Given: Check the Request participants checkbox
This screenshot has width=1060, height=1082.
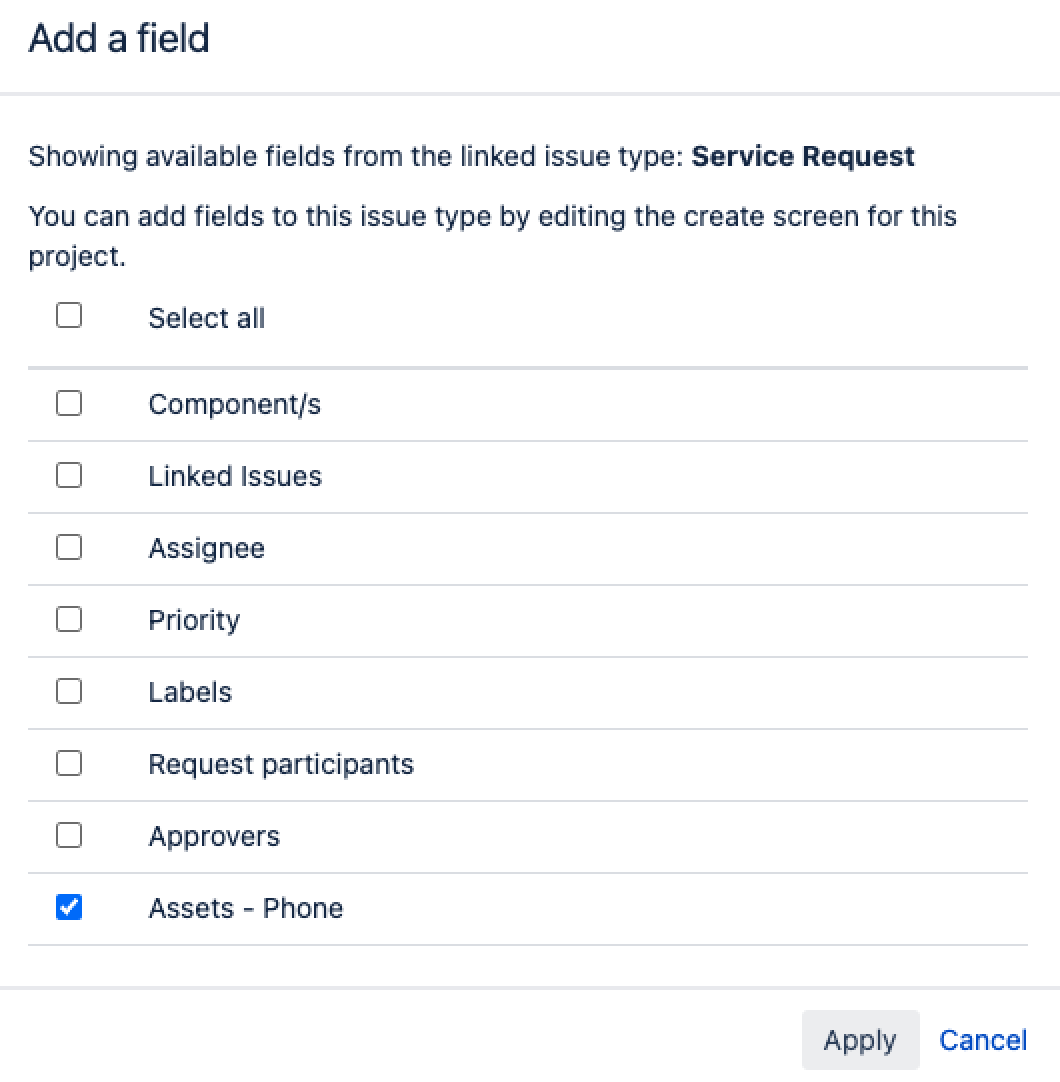Looking at the screenshot, I should click(69, 764).
